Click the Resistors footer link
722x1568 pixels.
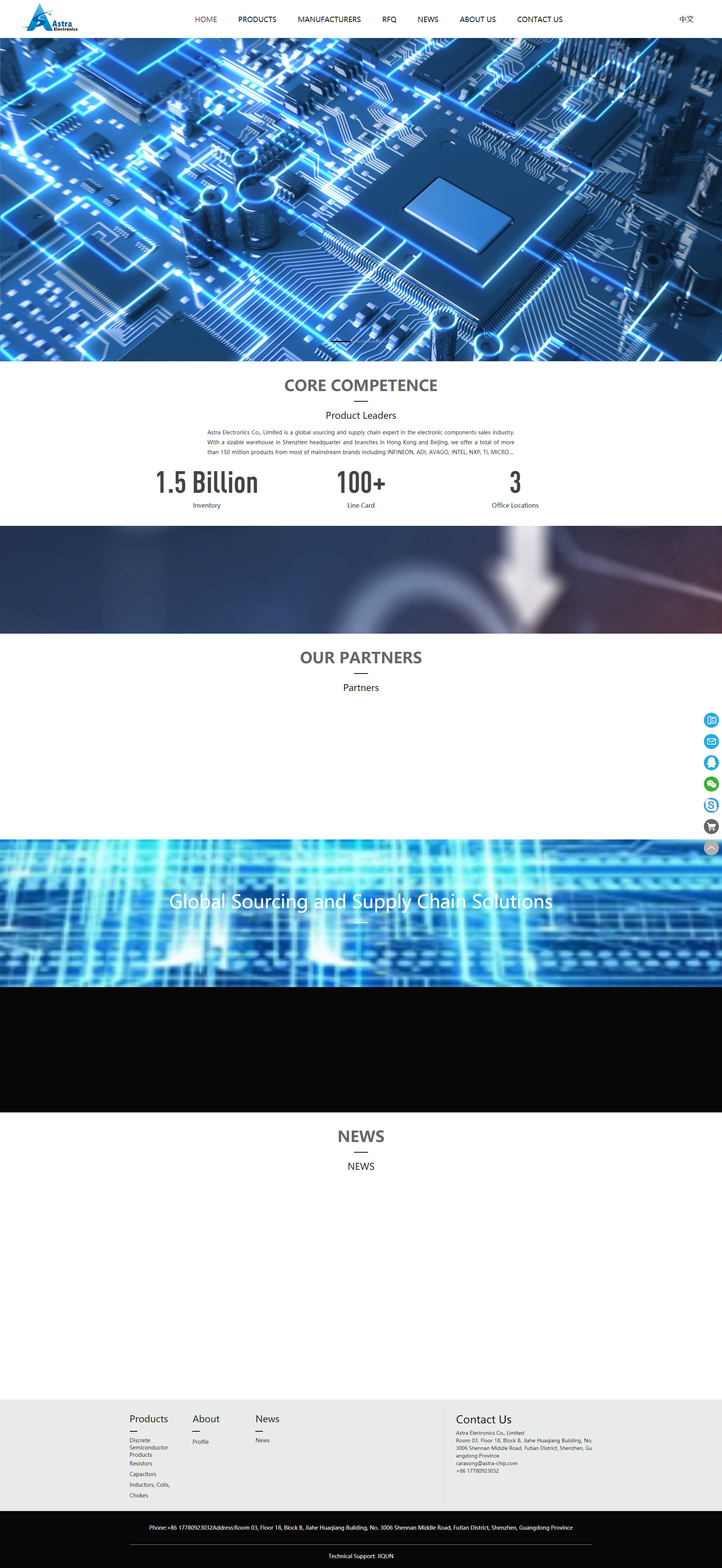coord(140,1463)
